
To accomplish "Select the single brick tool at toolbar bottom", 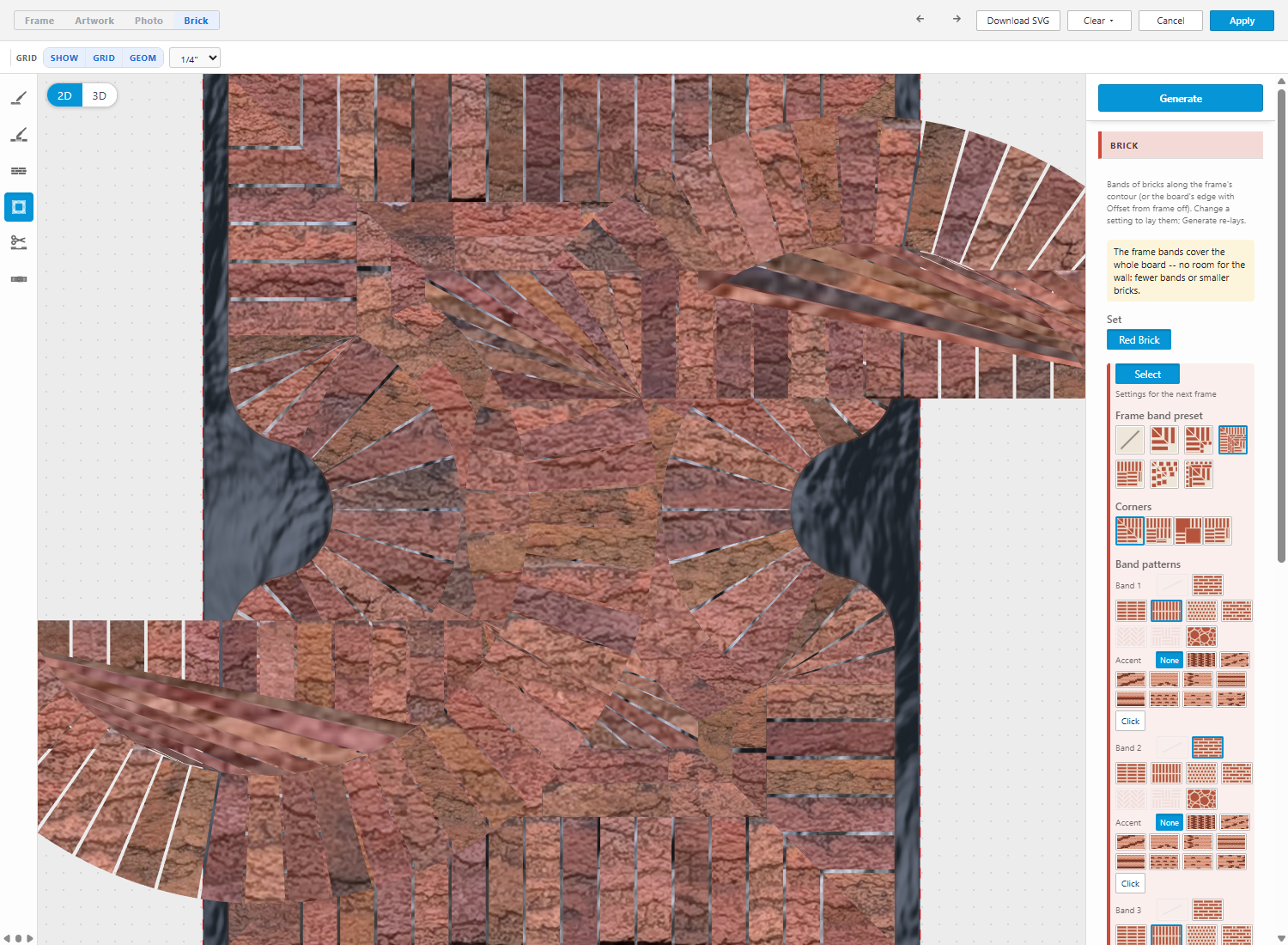I will click(19, 279).
